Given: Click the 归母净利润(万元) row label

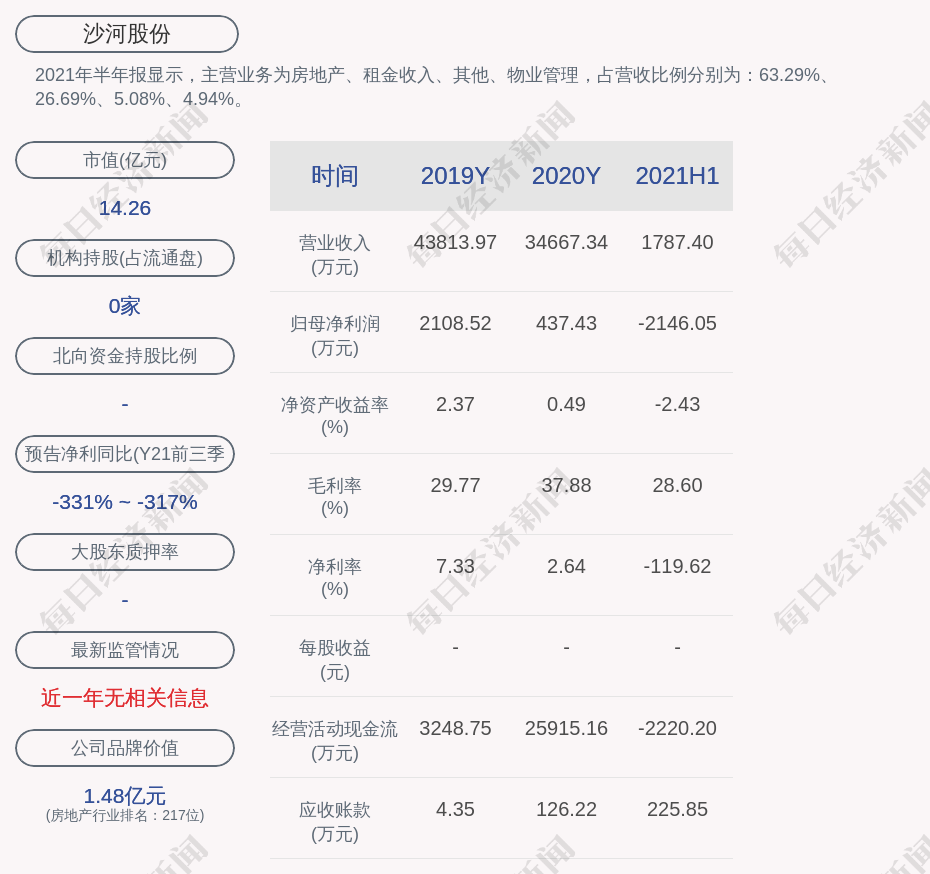Looking at the screenshot, I should pos(335,336).
